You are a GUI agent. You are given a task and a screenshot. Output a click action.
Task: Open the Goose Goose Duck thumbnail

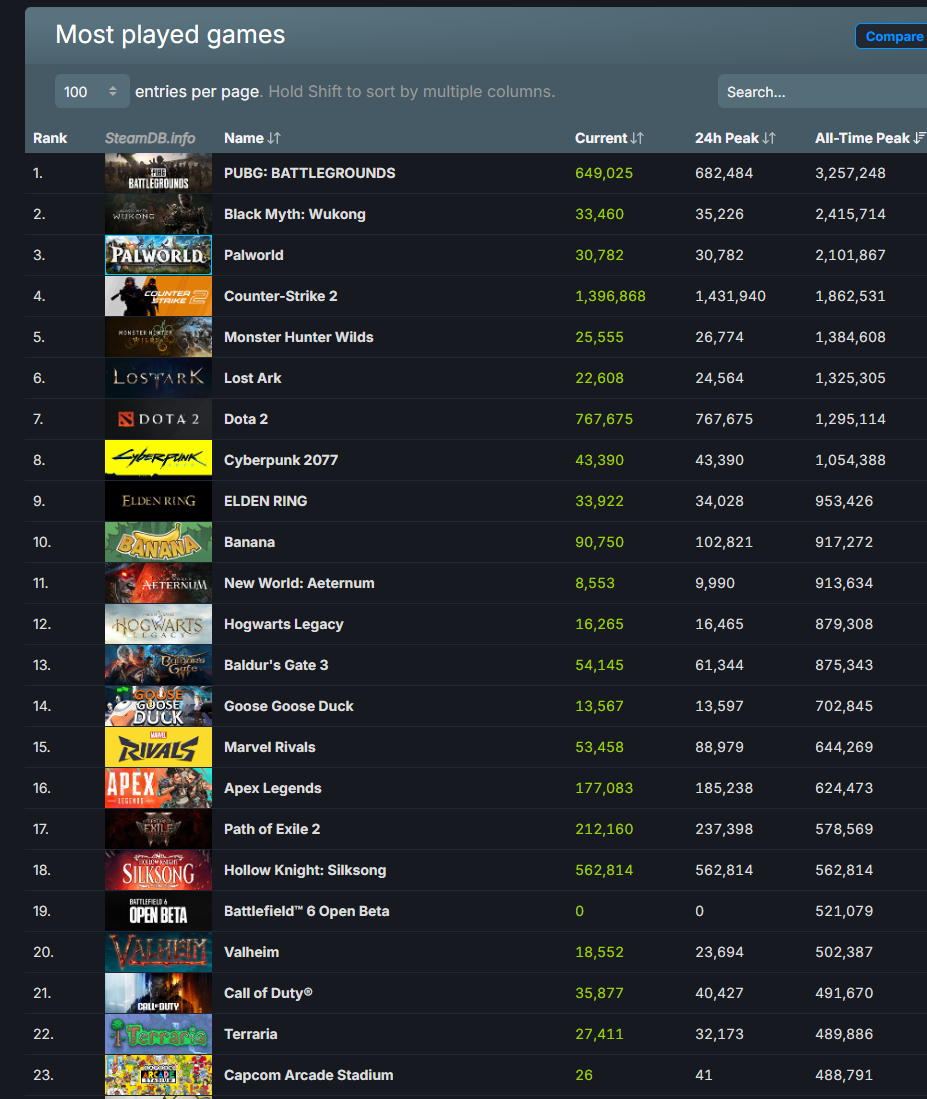coord(158,706)
